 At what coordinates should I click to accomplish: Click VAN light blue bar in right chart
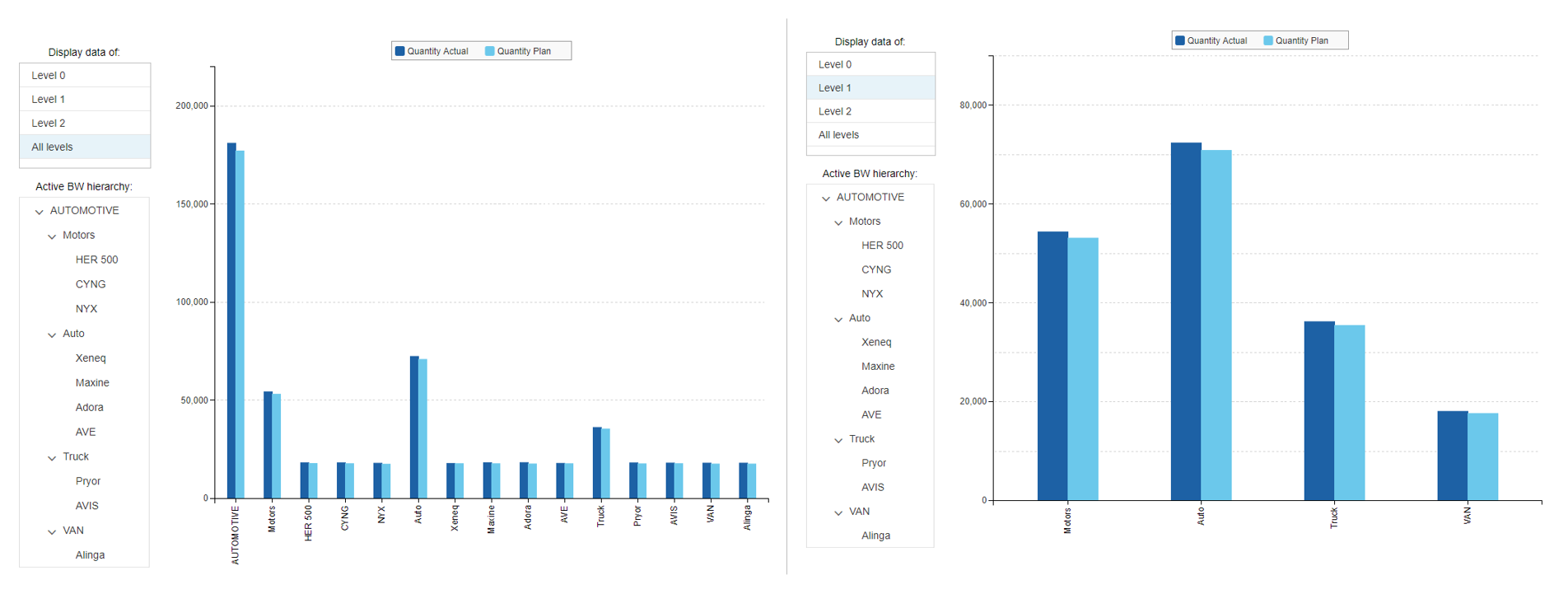coord(1482,457)
